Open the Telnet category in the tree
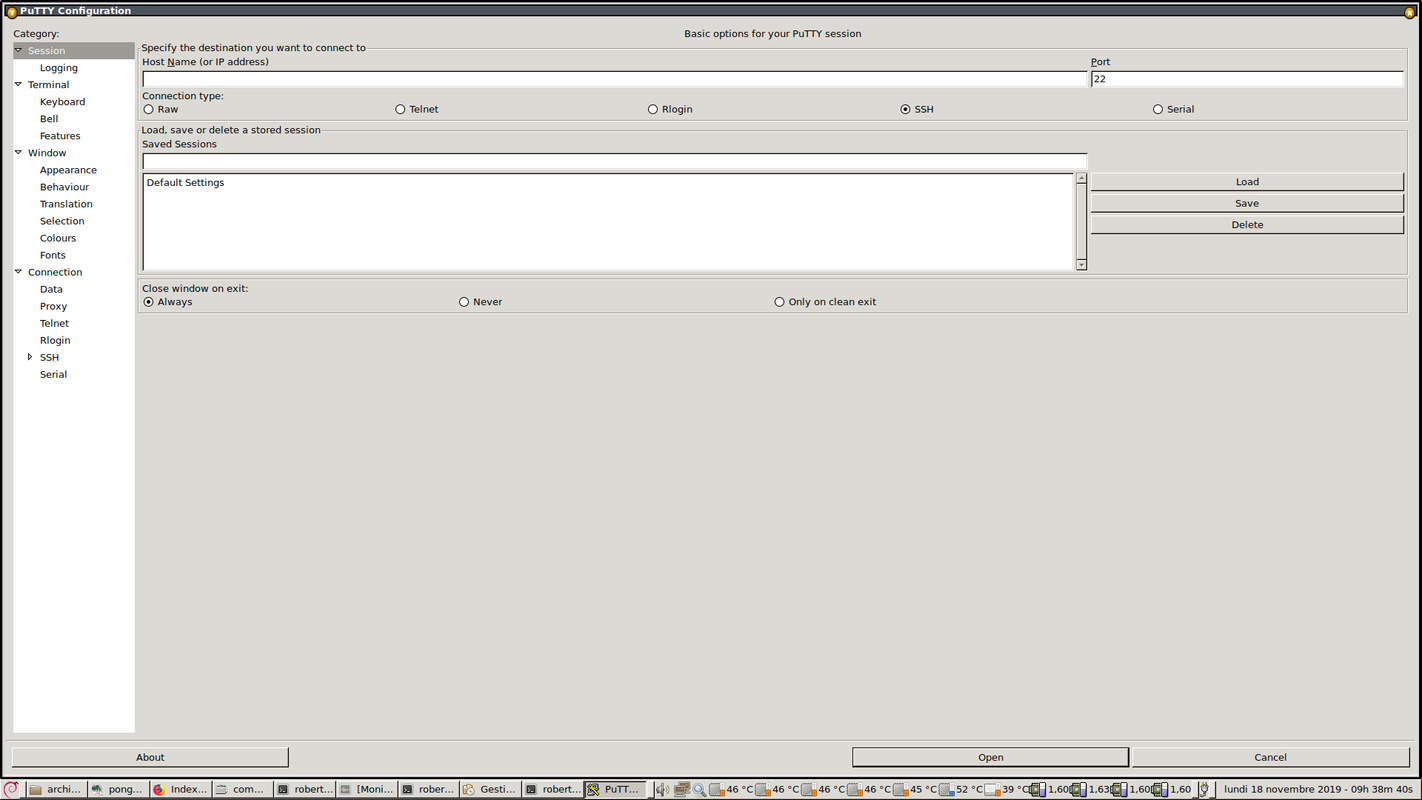The image size is (1422, 800). (x=55, y=323)
